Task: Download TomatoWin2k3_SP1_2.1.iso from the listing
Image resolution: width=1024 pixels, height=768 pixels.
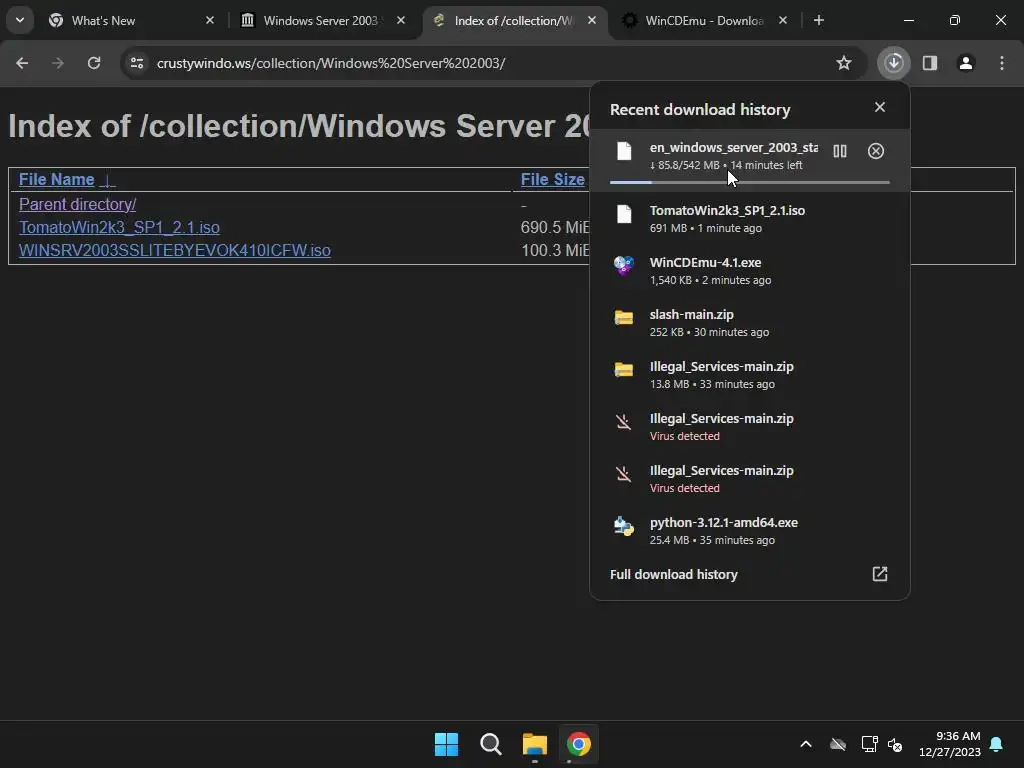Action: 119,227
